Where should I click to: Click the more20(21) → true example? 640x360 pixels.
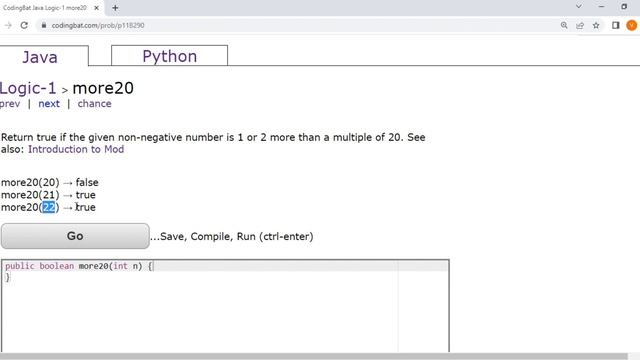point(48,195)
